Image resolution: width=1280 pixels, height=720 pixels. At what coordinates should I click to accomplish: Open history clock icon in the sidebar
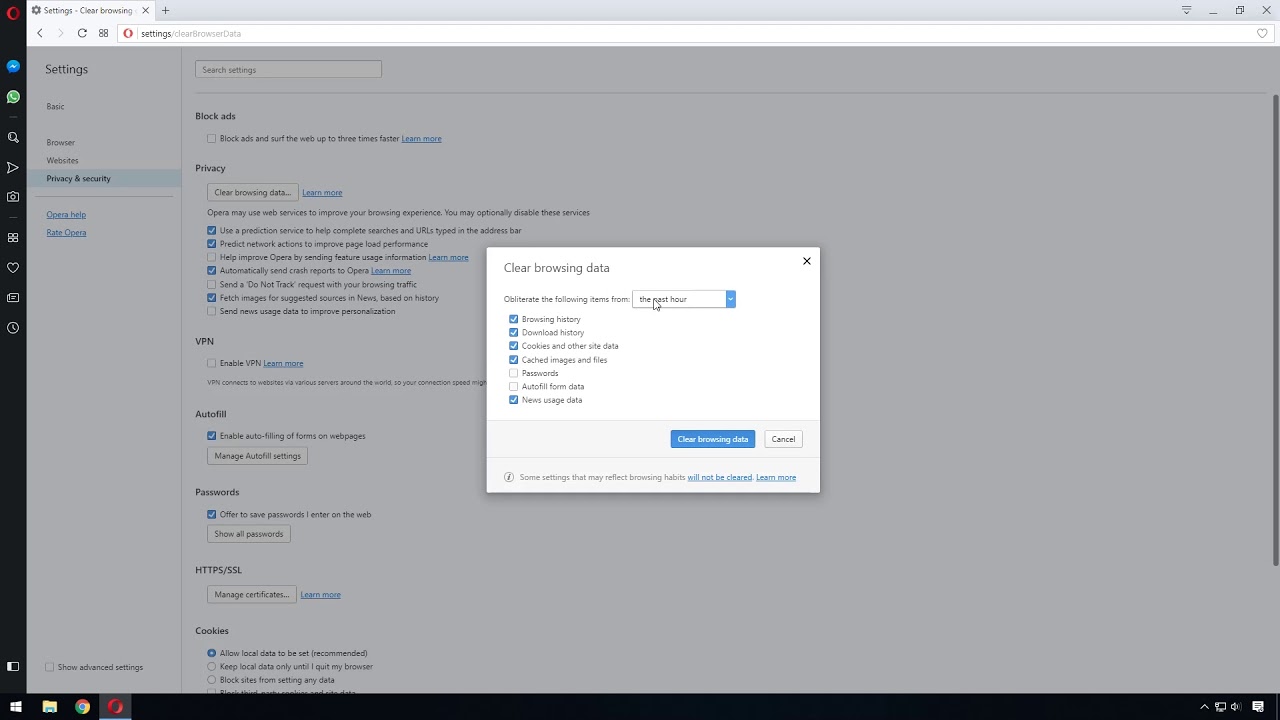point(13,328)
